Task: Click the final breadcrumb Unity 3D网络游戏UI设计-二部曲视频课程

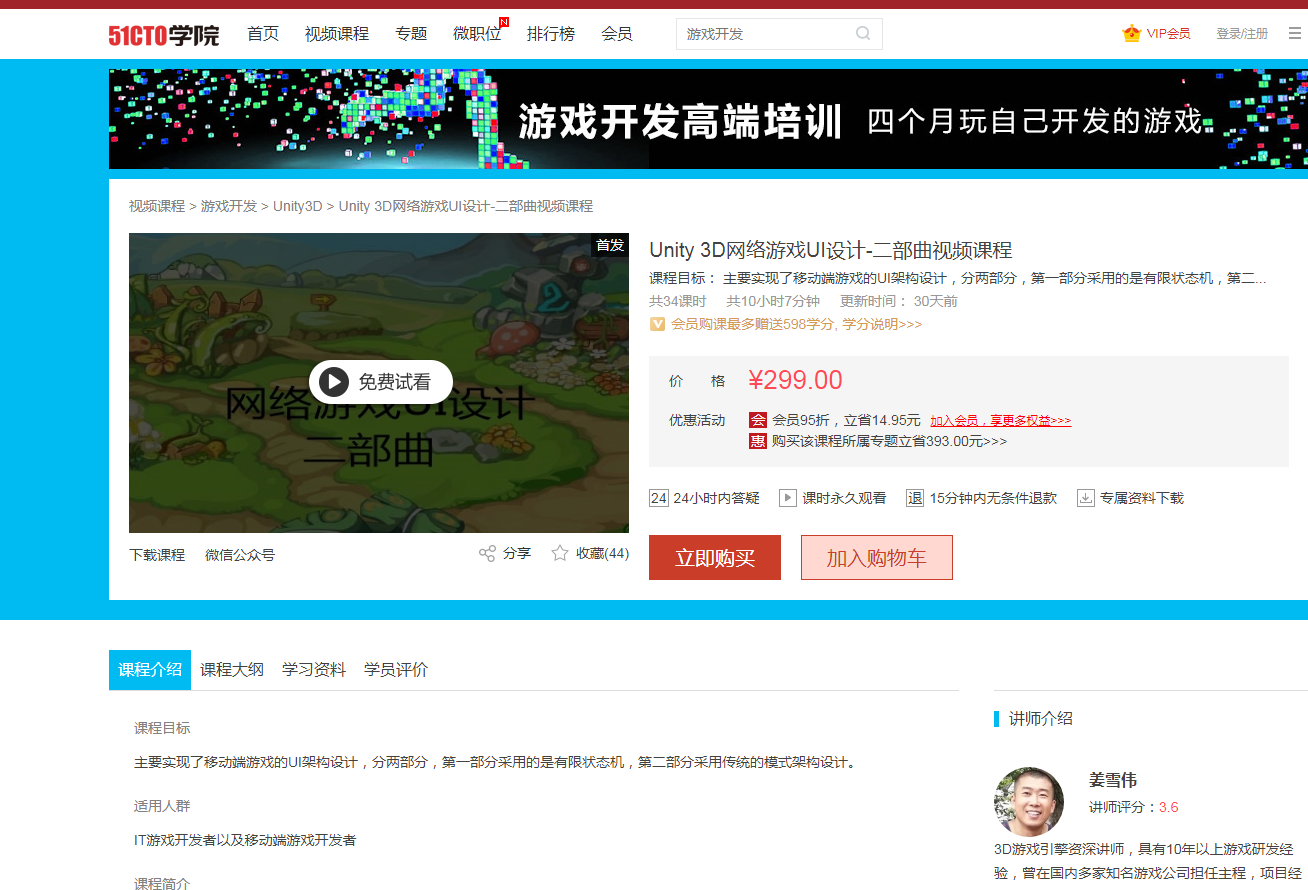Action: point(466,206)
